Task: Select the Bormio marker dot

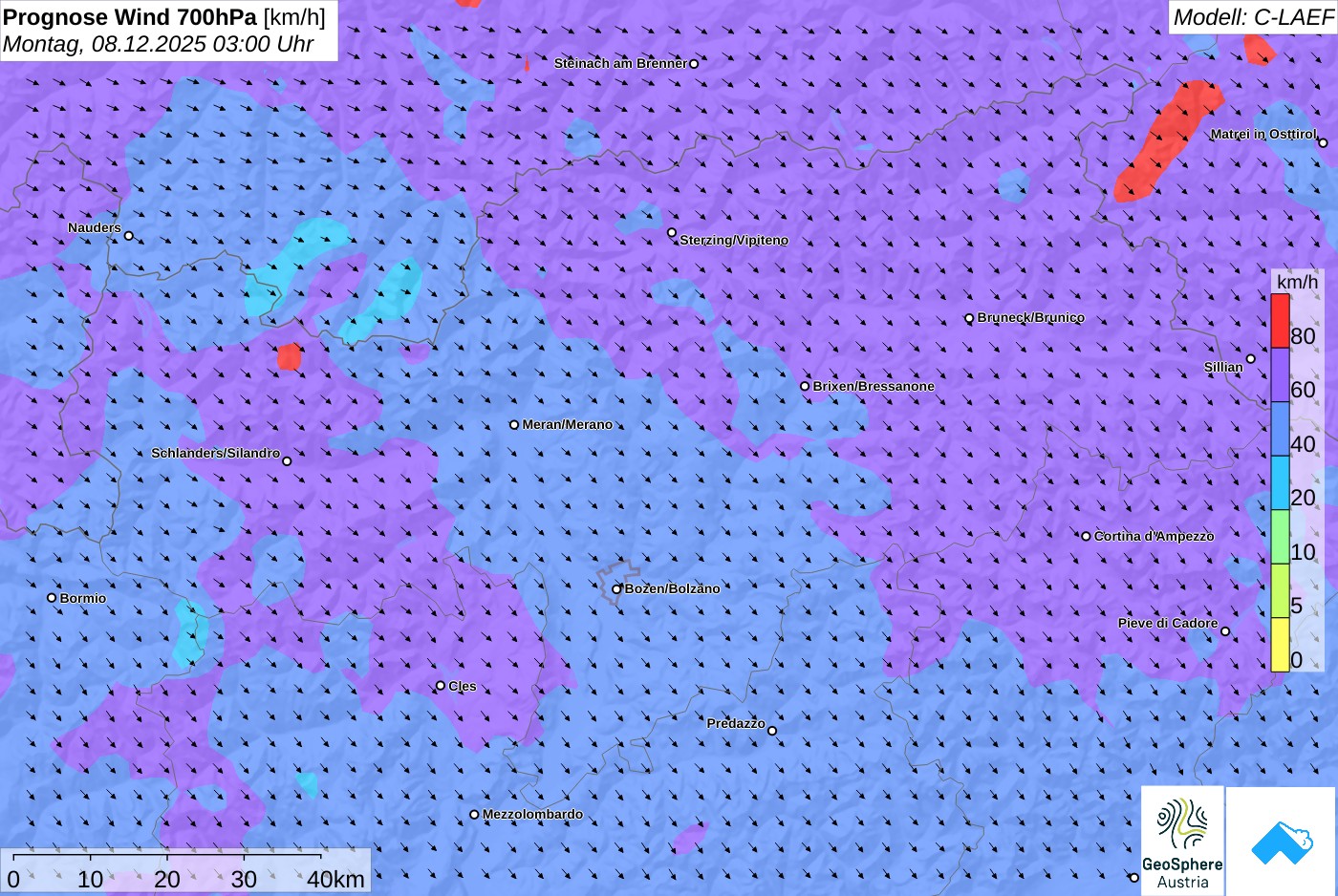Action: pos(52,598)
